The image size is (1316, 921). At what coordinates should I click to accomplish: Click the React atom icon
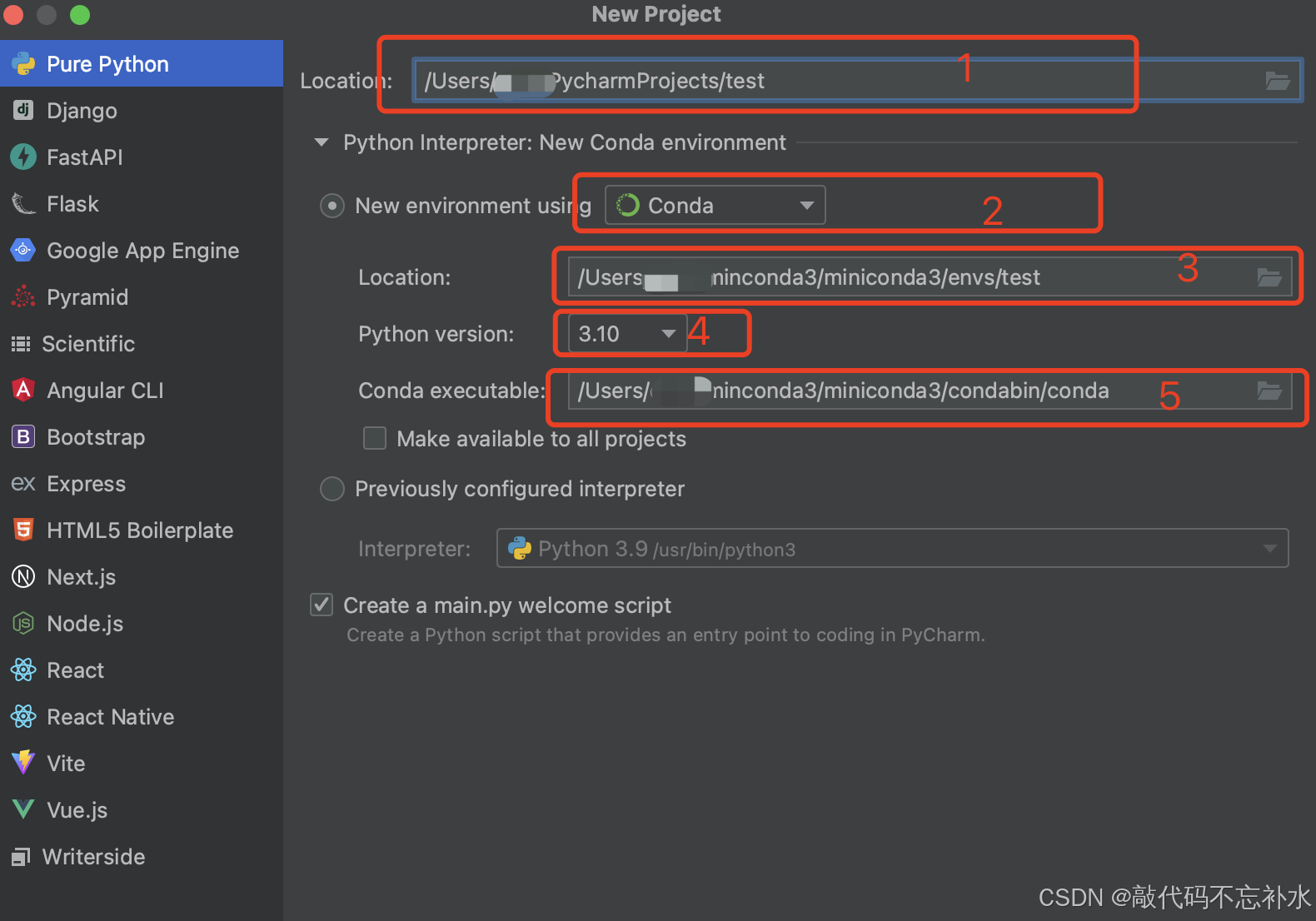pyautogui.click(x=23, y=670)
